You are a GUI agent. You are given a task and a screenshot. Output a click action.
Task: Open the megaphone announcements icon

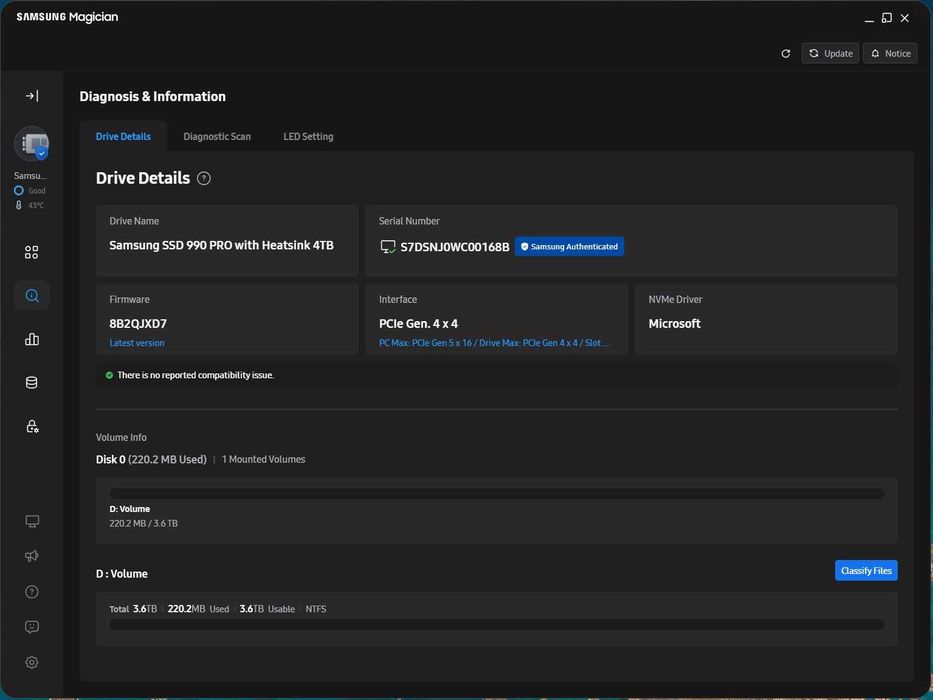[32, 556]
